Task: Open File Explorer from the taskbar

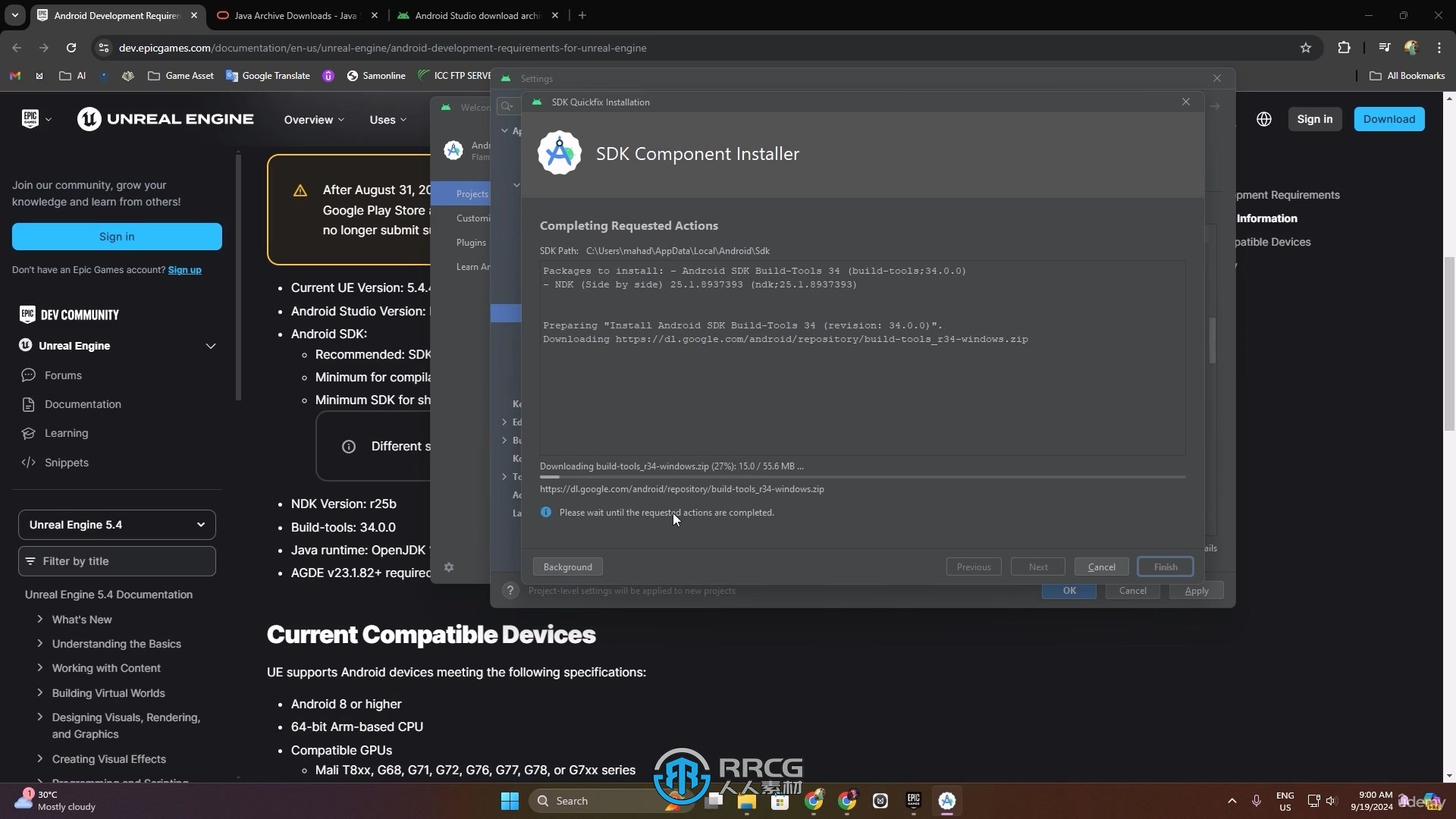Action: [x=747, y=801]
